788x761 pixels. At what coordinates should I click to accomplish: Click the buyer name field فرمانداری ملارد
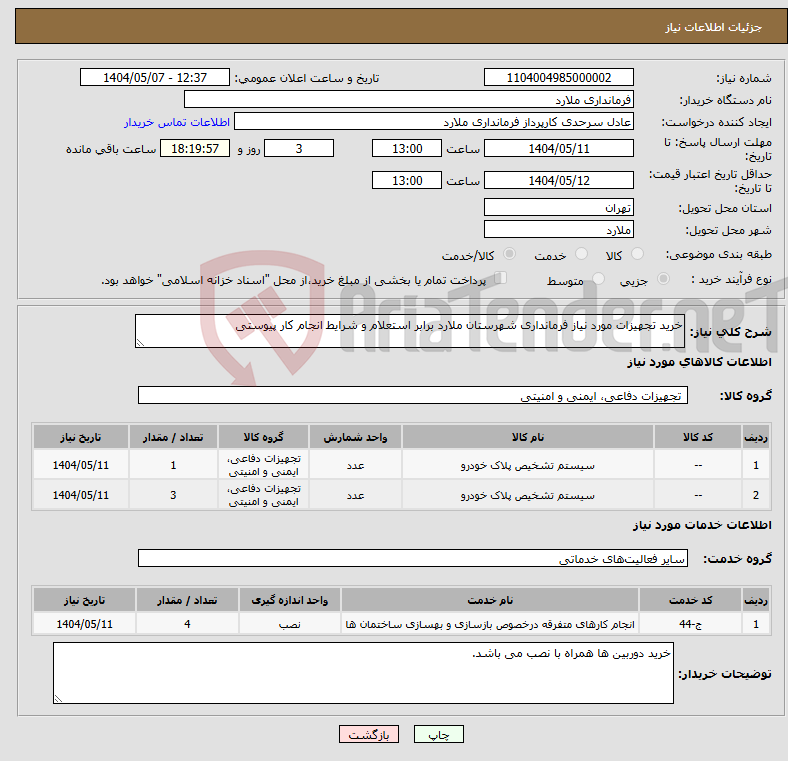409,100
